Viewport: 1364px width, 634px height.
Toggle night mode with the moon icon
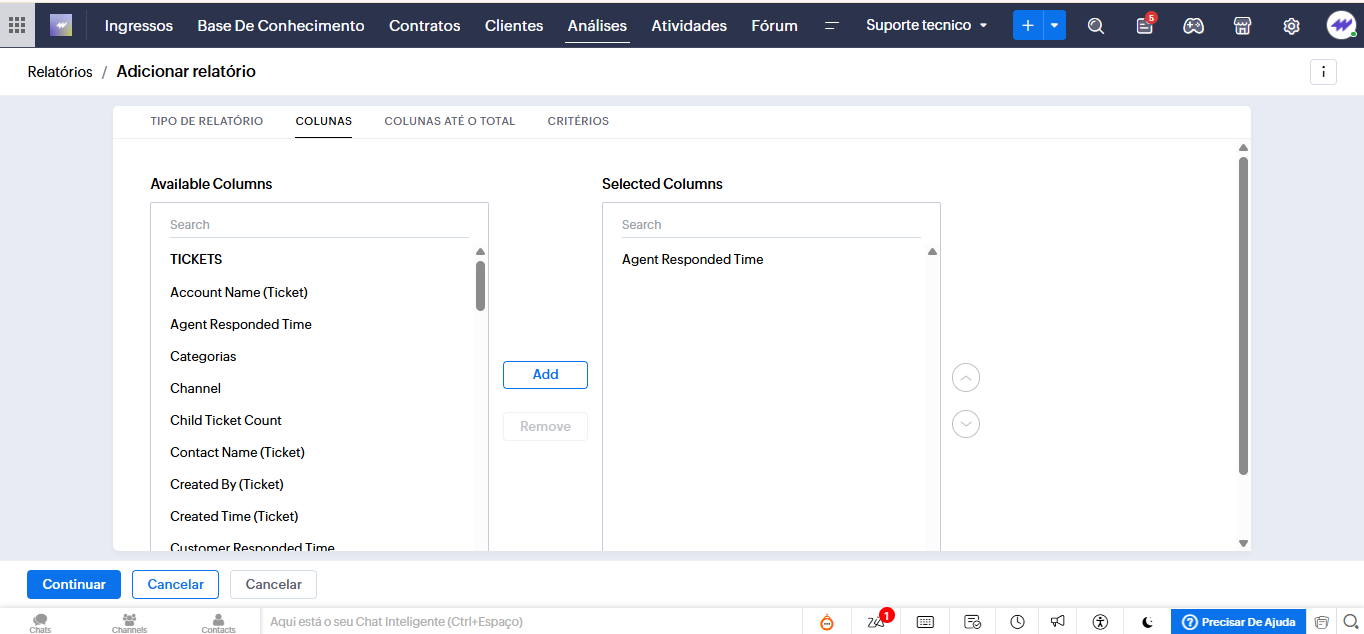[x=1148, y=622]
